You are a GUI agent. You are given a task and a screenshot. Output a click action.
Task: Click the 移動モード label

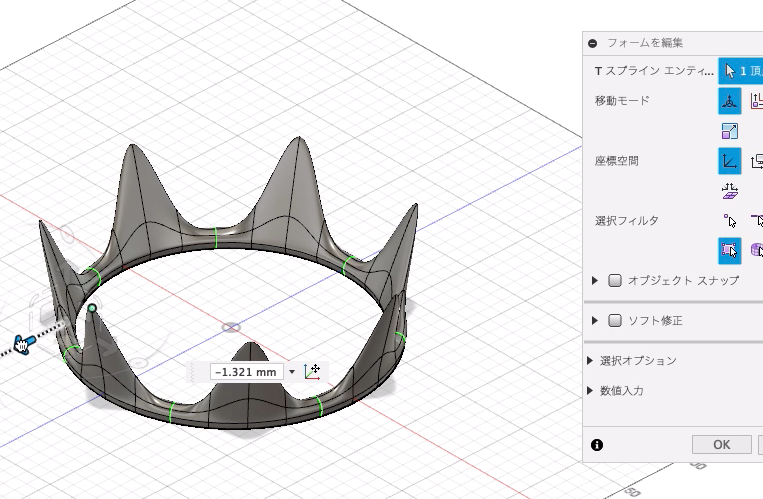622,101
